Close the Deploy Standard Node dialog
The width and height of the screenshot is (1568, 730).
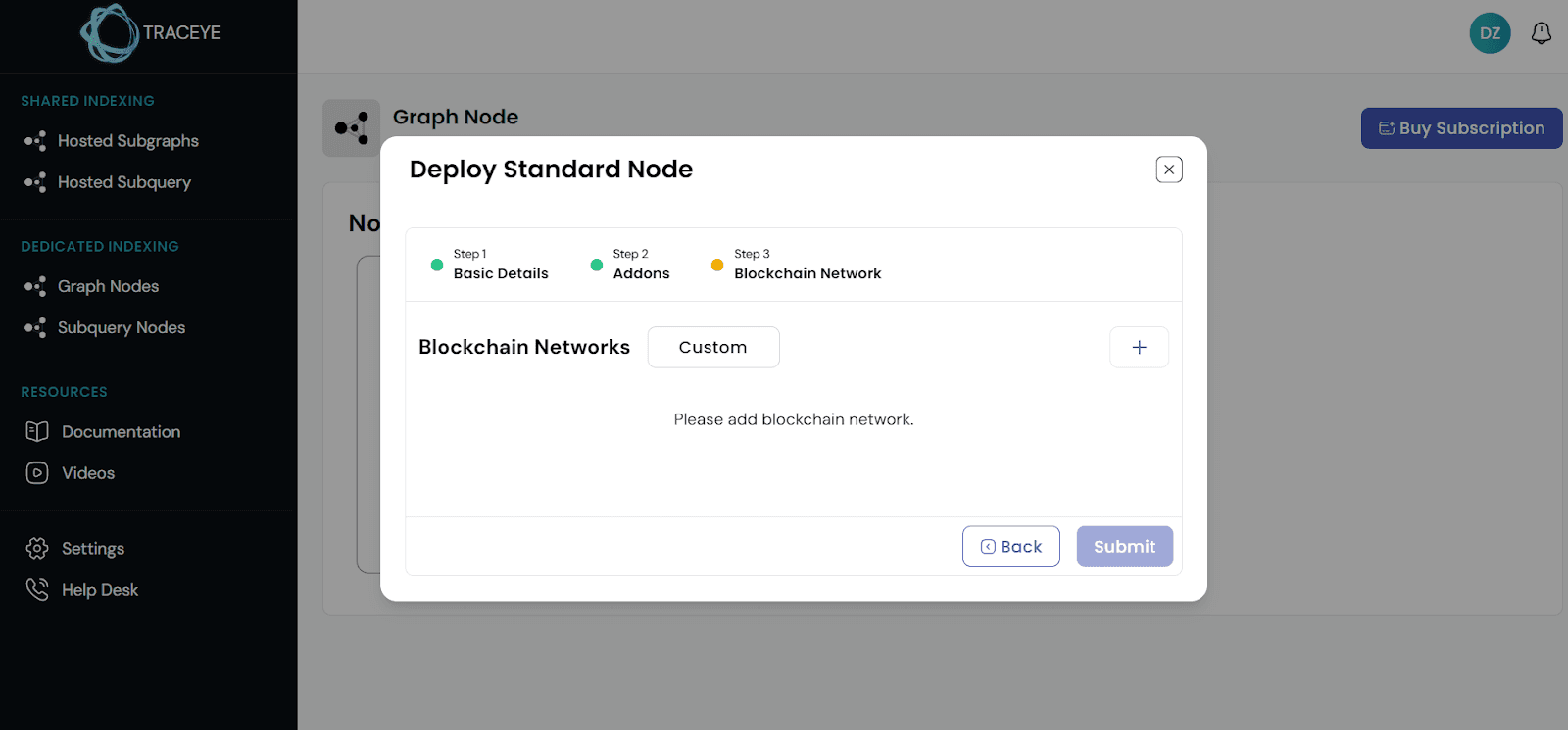[x=1169, y=170]
